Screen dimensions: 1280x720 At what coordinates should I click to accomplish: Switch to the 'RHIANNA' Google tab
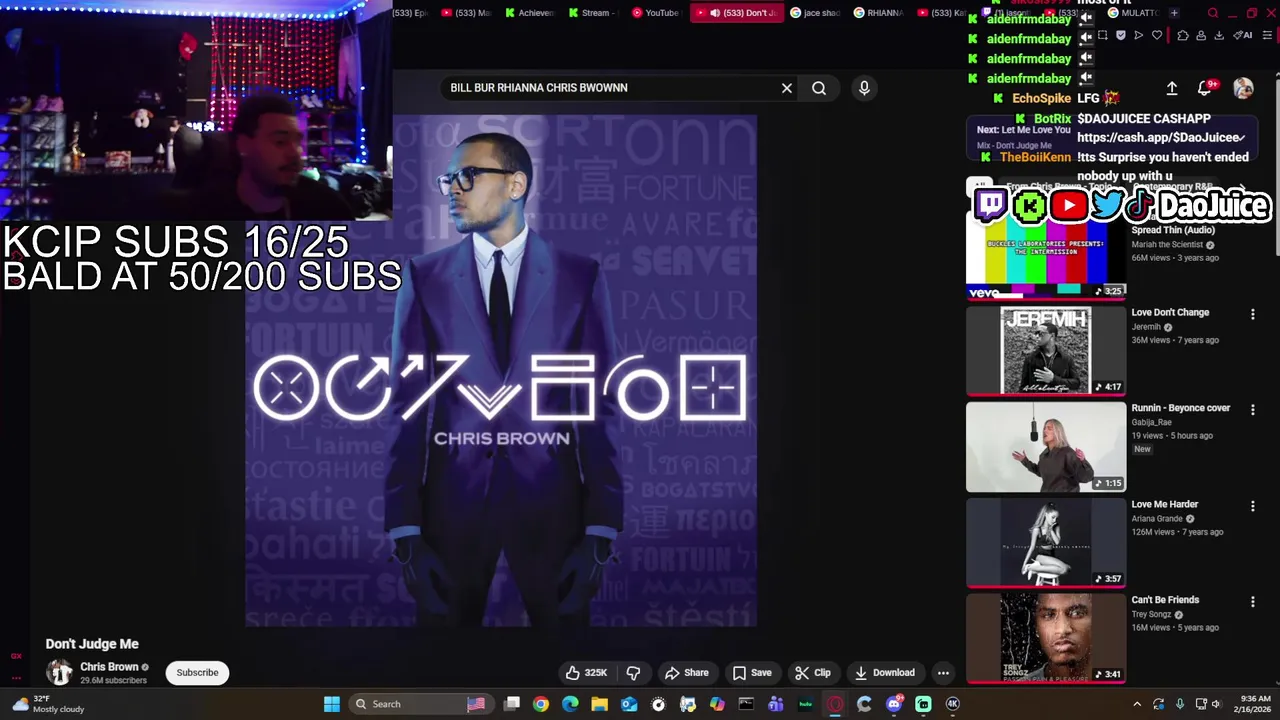[x=878, y=13]
